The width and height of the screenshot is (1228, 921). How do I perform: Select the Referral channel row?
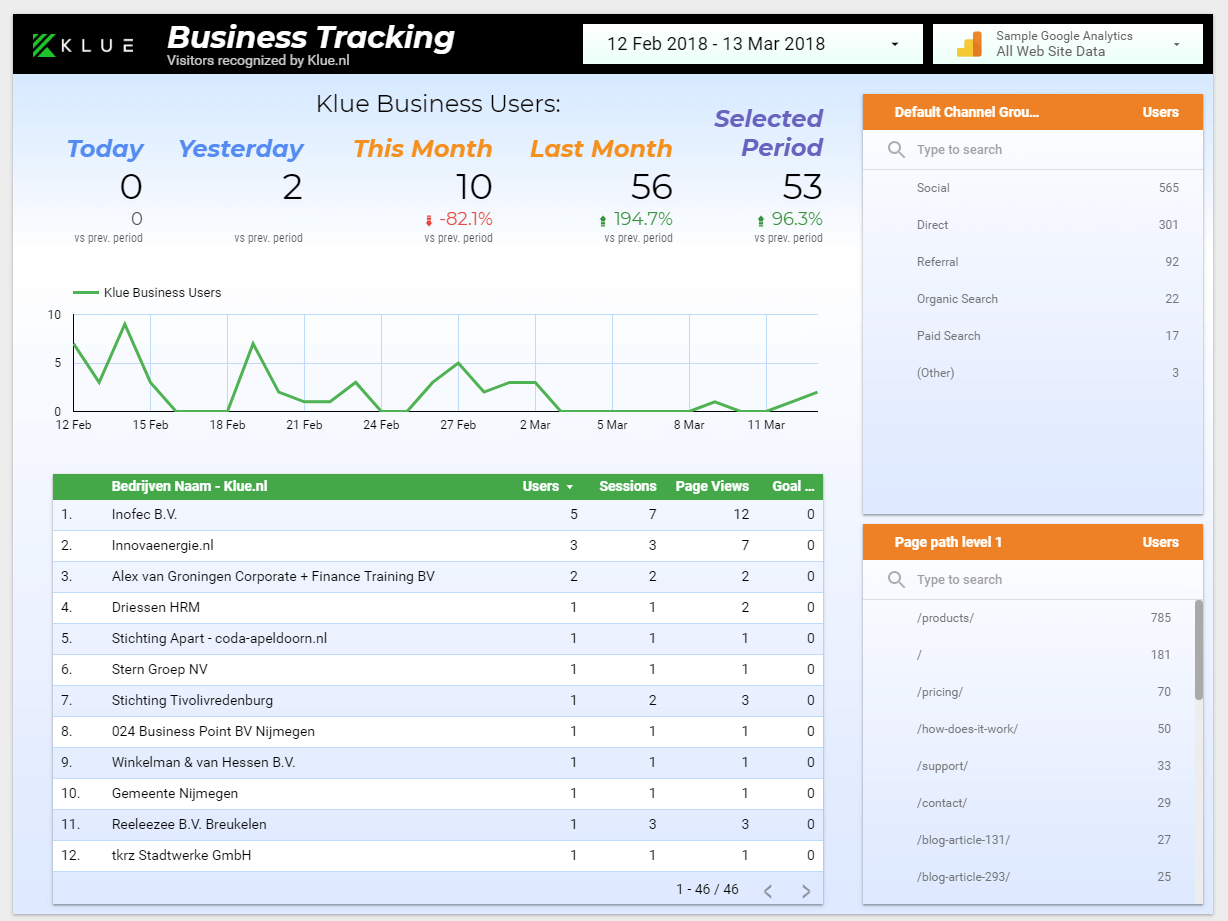(1033, 262)
